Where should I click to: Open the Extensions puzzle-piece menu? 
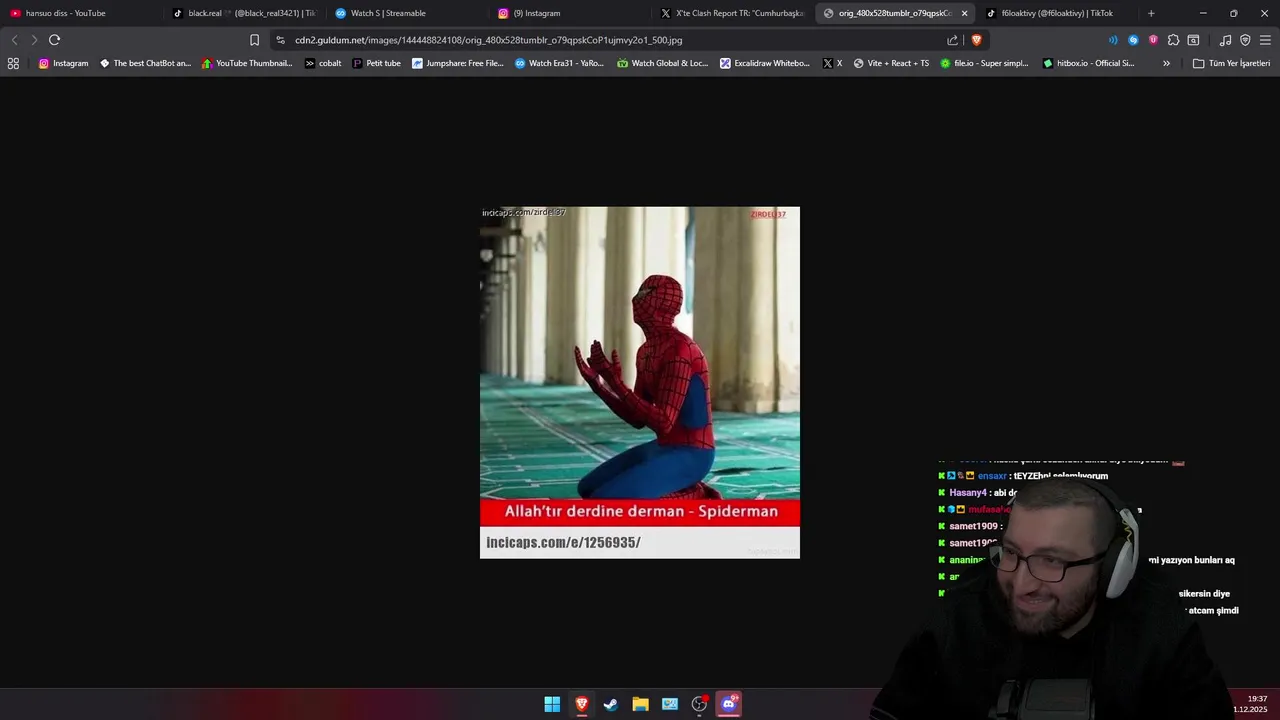click(x=1173, y=40)
